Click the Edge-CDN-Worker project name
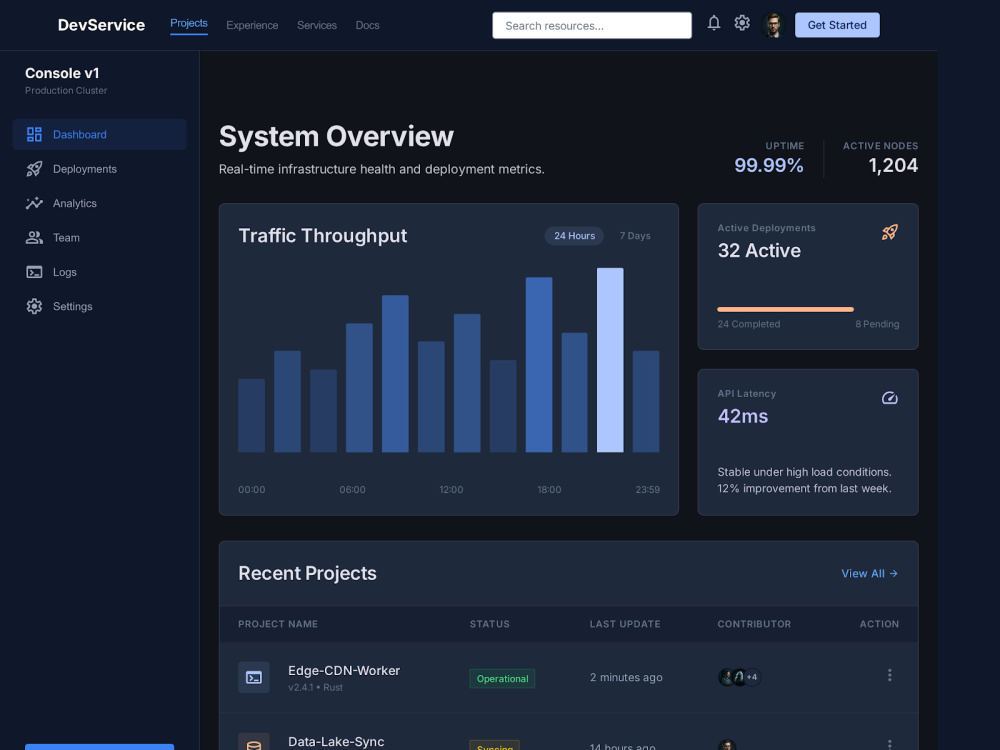The height and width of the screenshot is (750, 1000). pos(344,670)
